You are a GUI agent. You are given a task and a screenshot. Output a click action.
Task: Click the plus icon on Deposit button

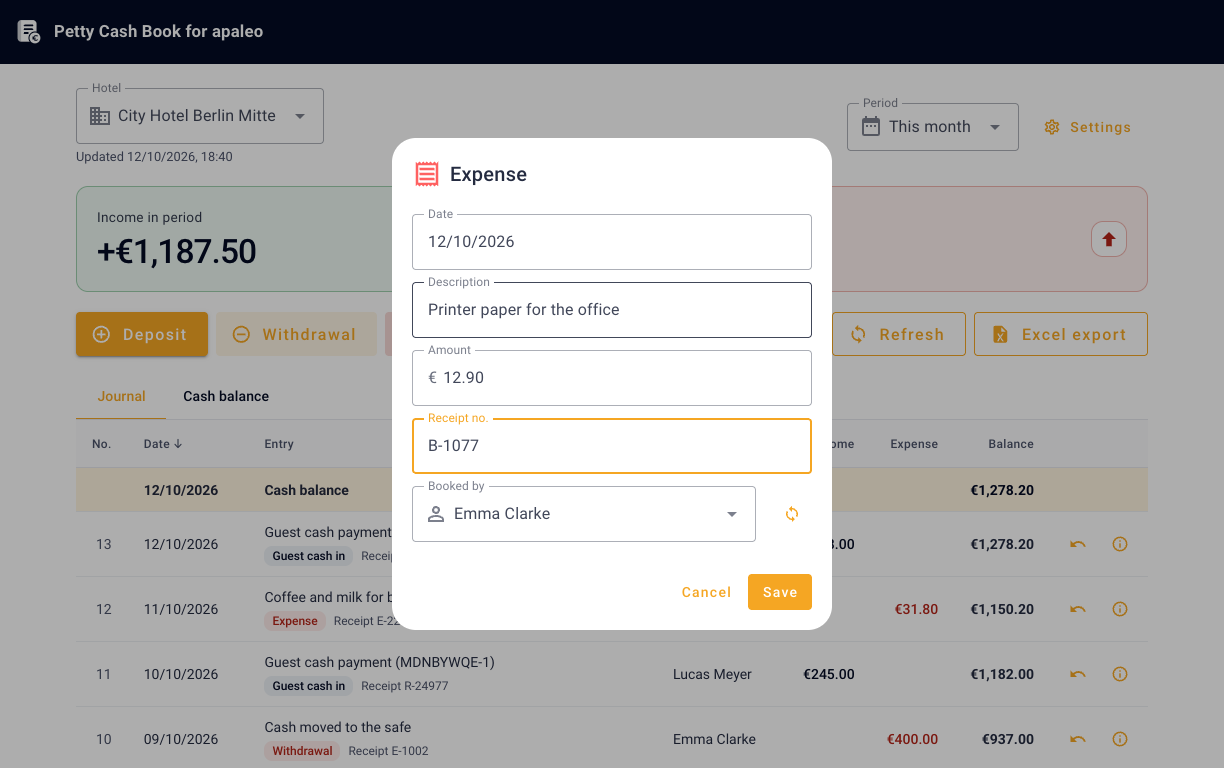101,335
